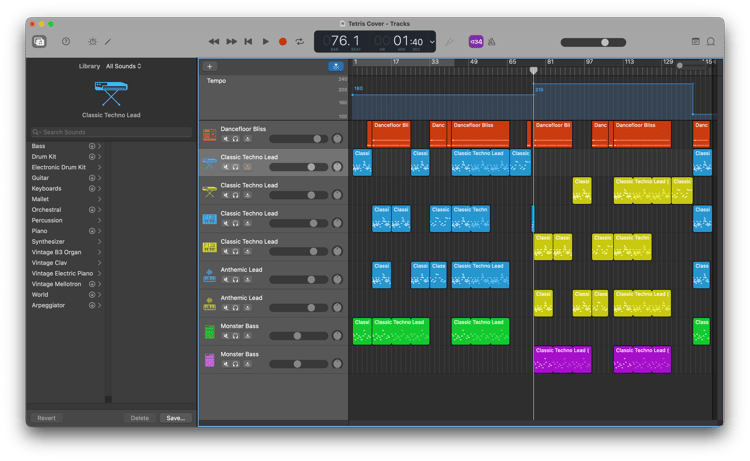Open Quick Help question mark button
The width and height of the screenshot is (750, 461).
(66, 42)
